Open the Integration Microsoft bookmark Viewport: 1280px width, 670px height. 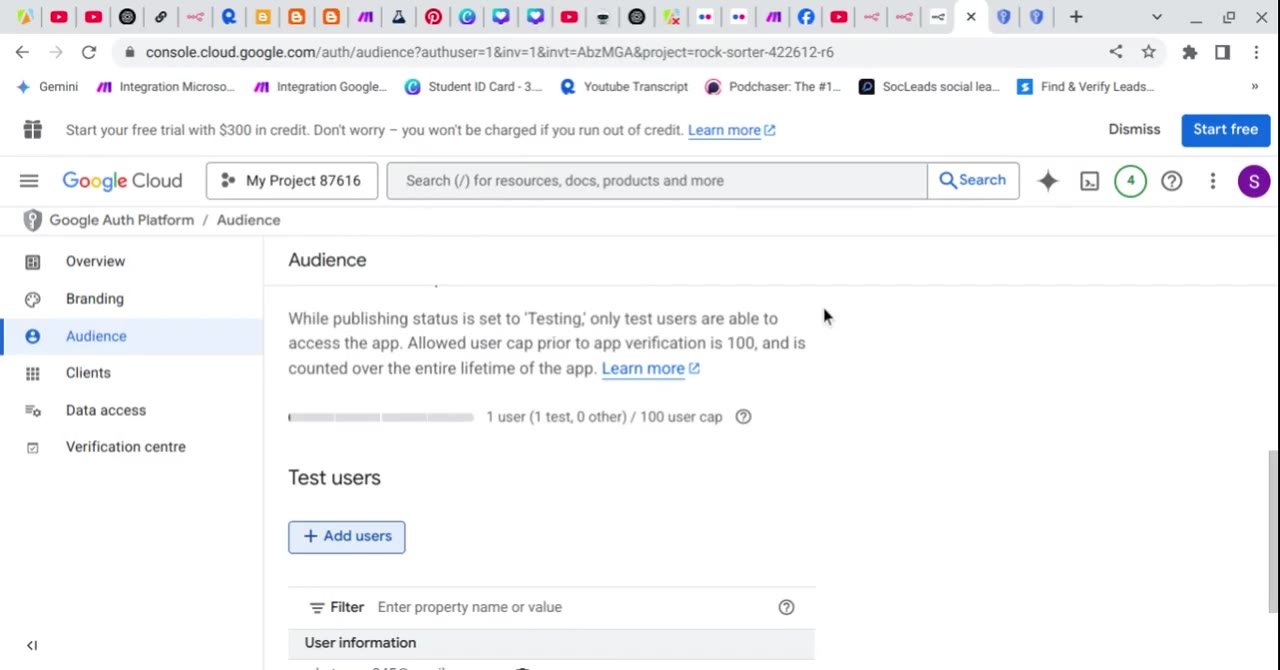coord(165,87)
